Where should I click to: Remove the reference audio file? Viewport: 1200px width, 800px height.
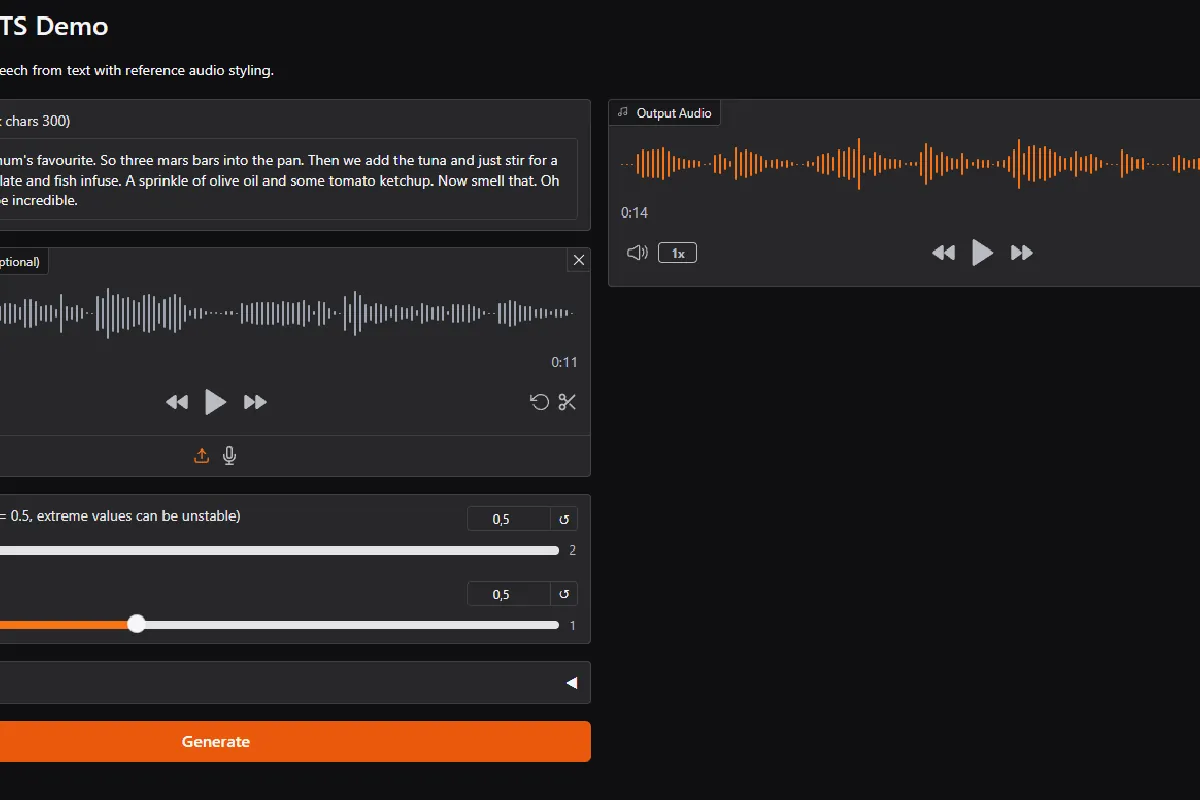tap(579, 260)
